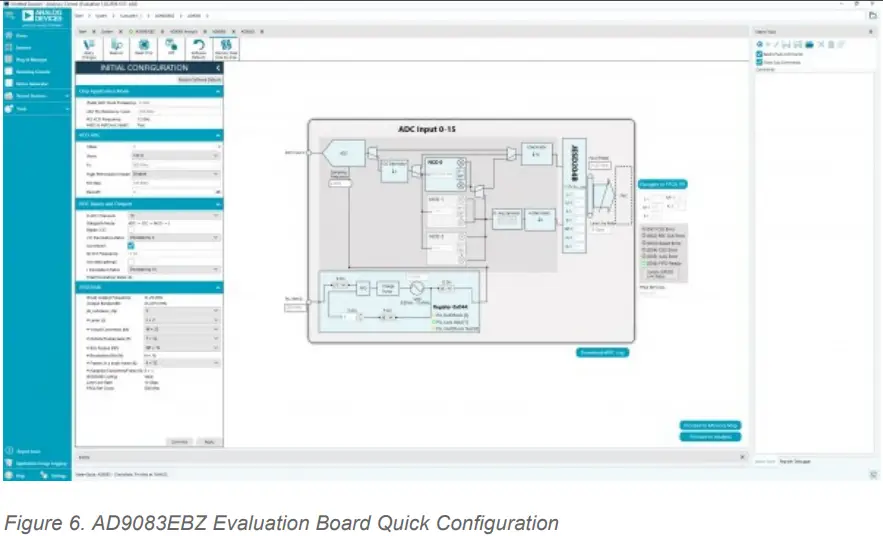
Task: Click the blue button below the ADC diagram
Action: 602,352
